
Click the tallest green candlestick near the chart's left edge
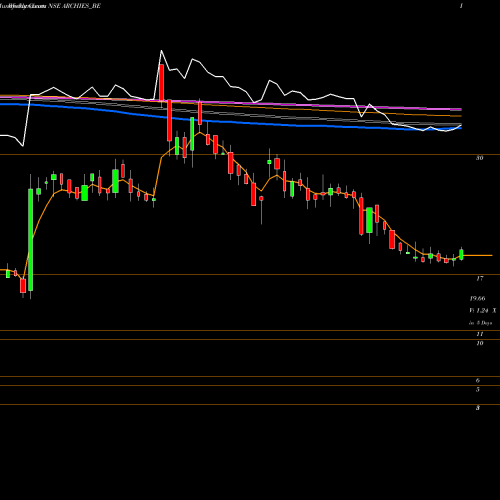(x=31, y=240)
